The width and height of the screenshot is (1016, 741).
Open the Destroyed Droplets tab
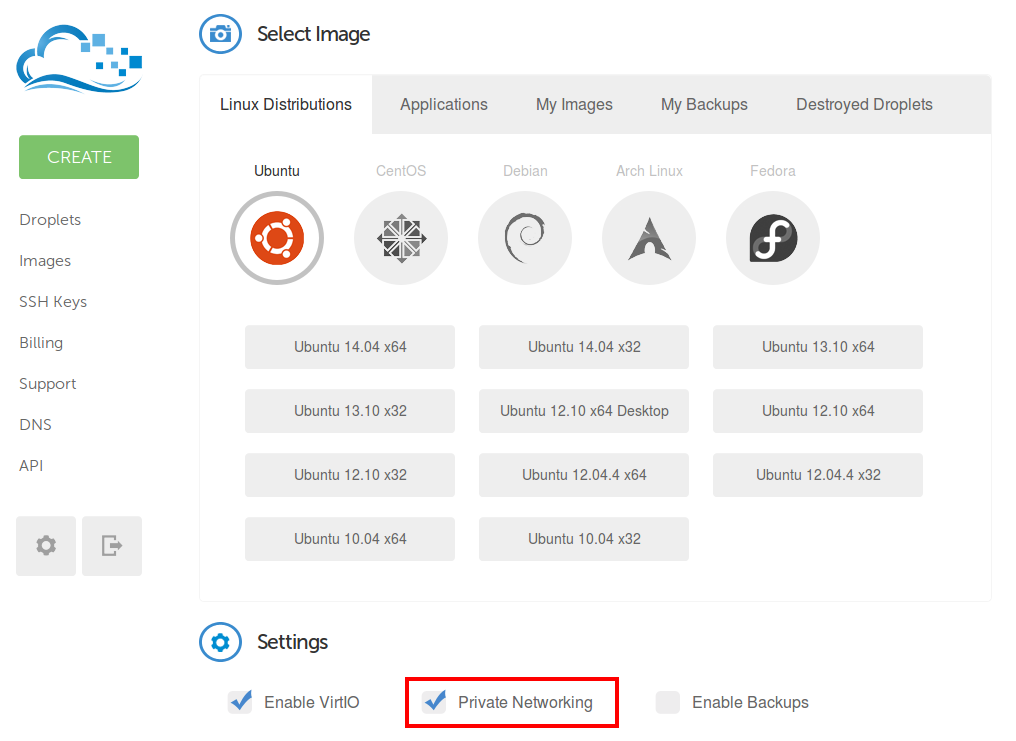[864, 104]
